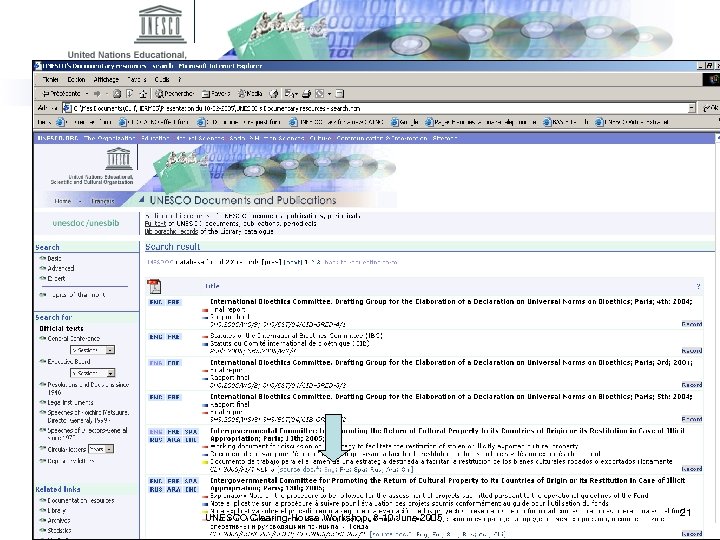Click the 'UNESCO Documents and Publications' banner title
Viewport: 720px width, 540px height.
pyautogui.click(x=243, y=200)
